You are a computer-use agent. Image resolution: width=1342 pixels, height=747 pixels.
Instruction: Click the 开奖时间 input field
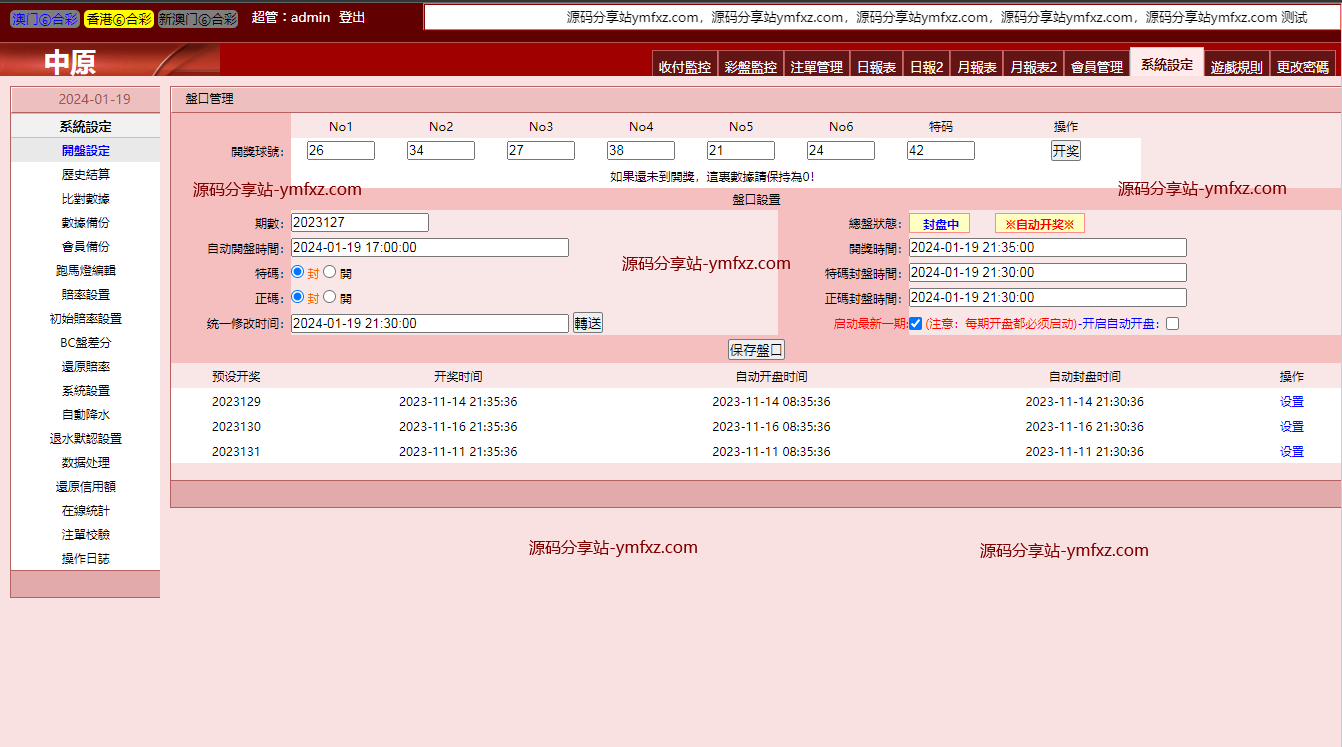point(1047,248)
